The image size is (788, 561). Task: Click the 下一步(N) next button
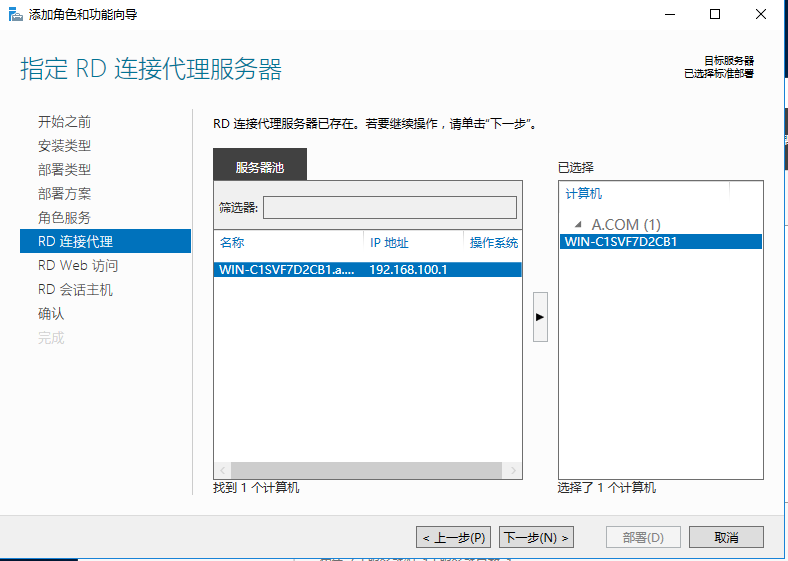(x=537, y=537)
